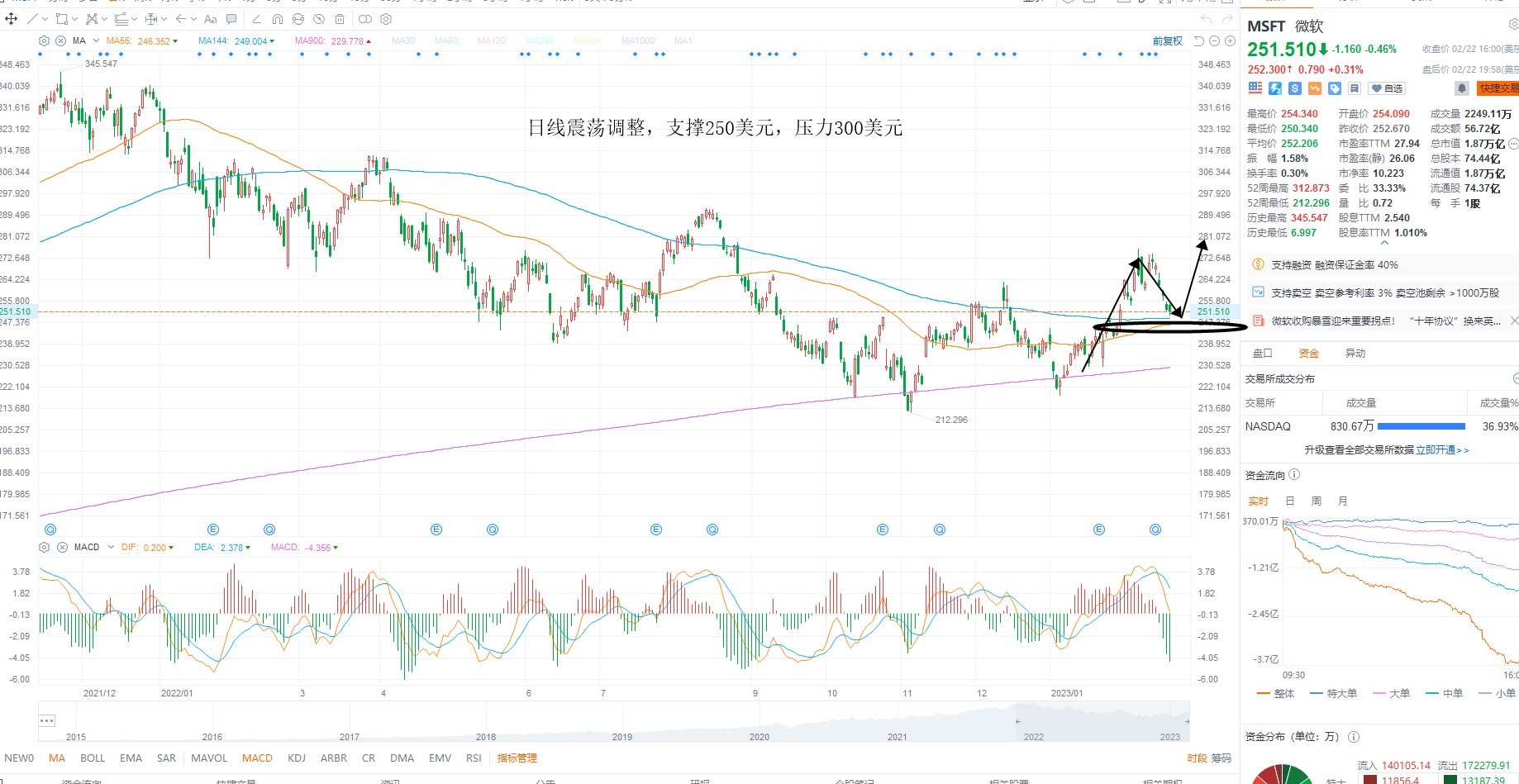Screen dimensions: 1519x784
Task: Click the linked circles toolbar icon
Action: [364, 19]
